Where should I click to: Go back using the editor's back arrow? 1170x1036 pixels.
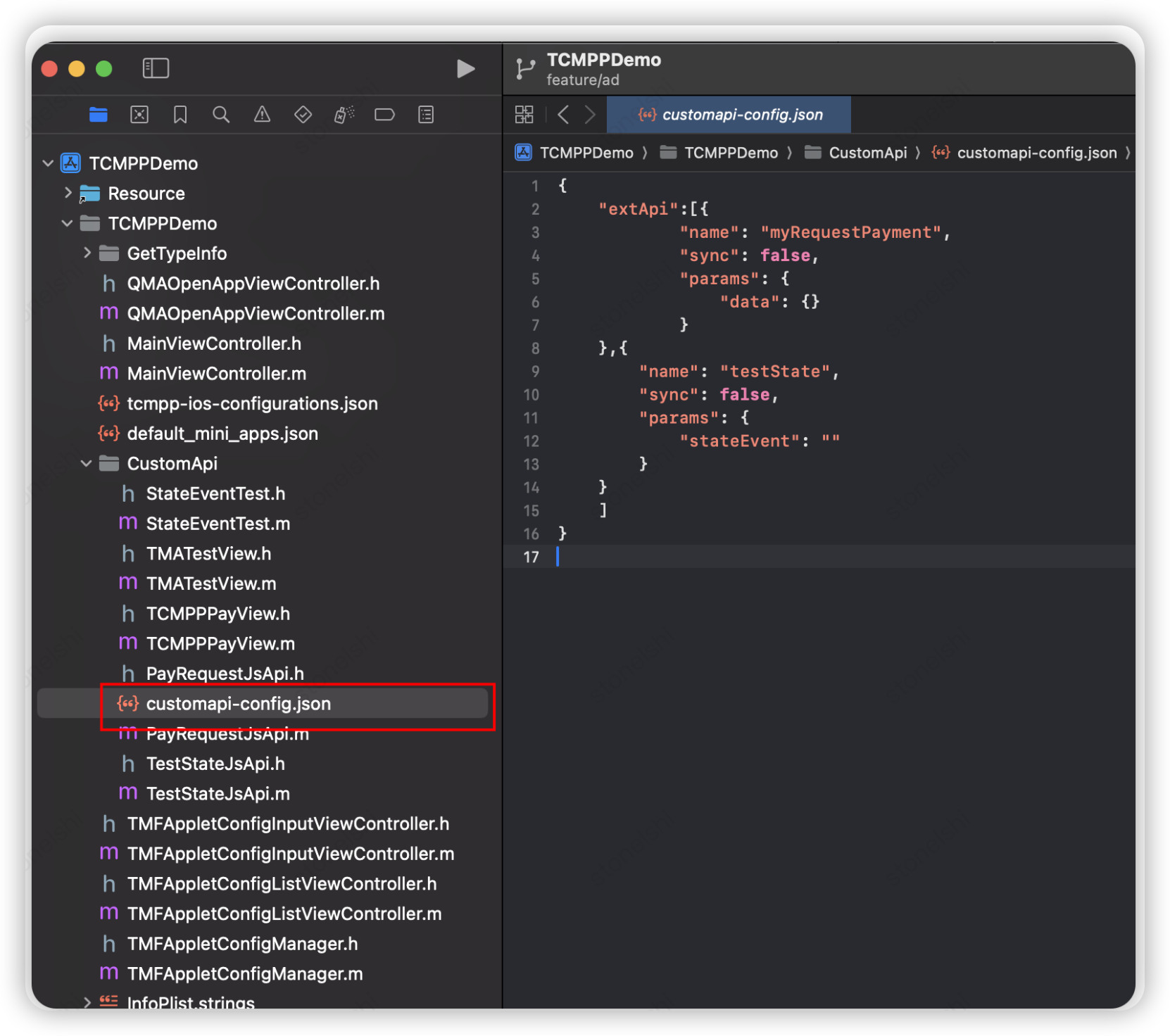pos(563,115)
